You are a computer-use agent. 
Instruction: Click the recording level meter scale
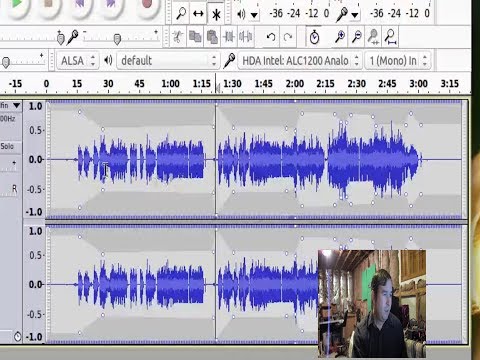pos(400,13)
